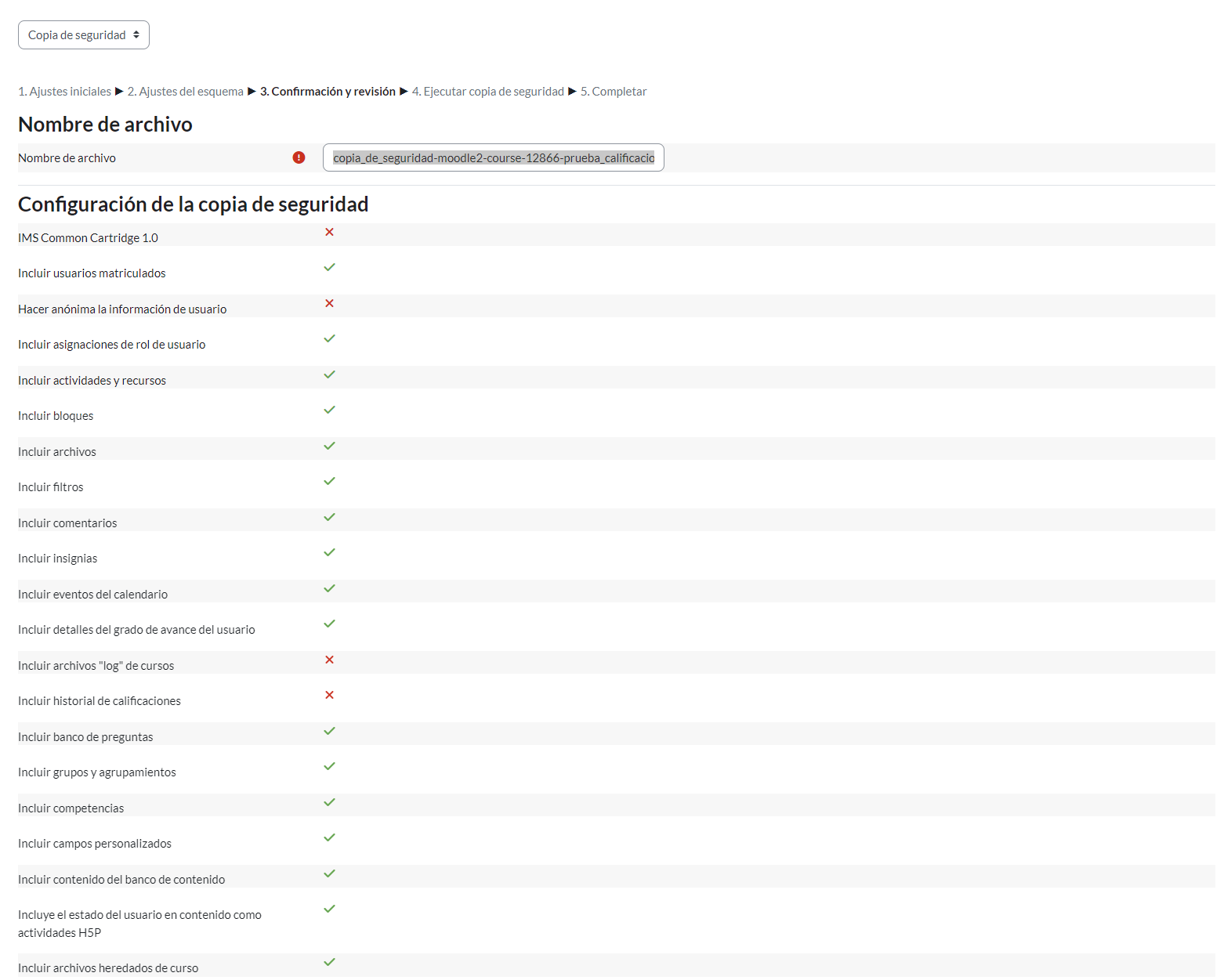Click check beside Incluir archivos heredados de curso
This screenshot has width=1231, height=980.
click(x=329, y=962)
